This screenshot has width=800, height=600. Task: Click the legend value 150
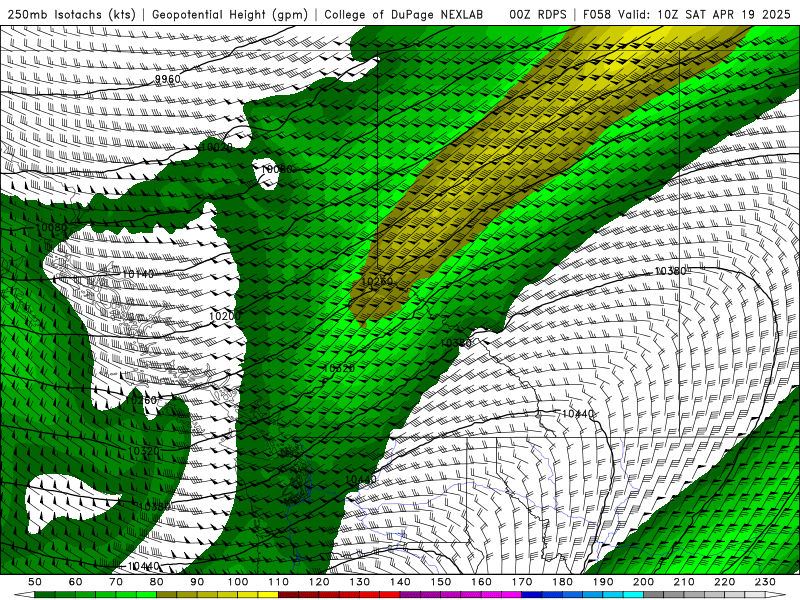point(441,582)
